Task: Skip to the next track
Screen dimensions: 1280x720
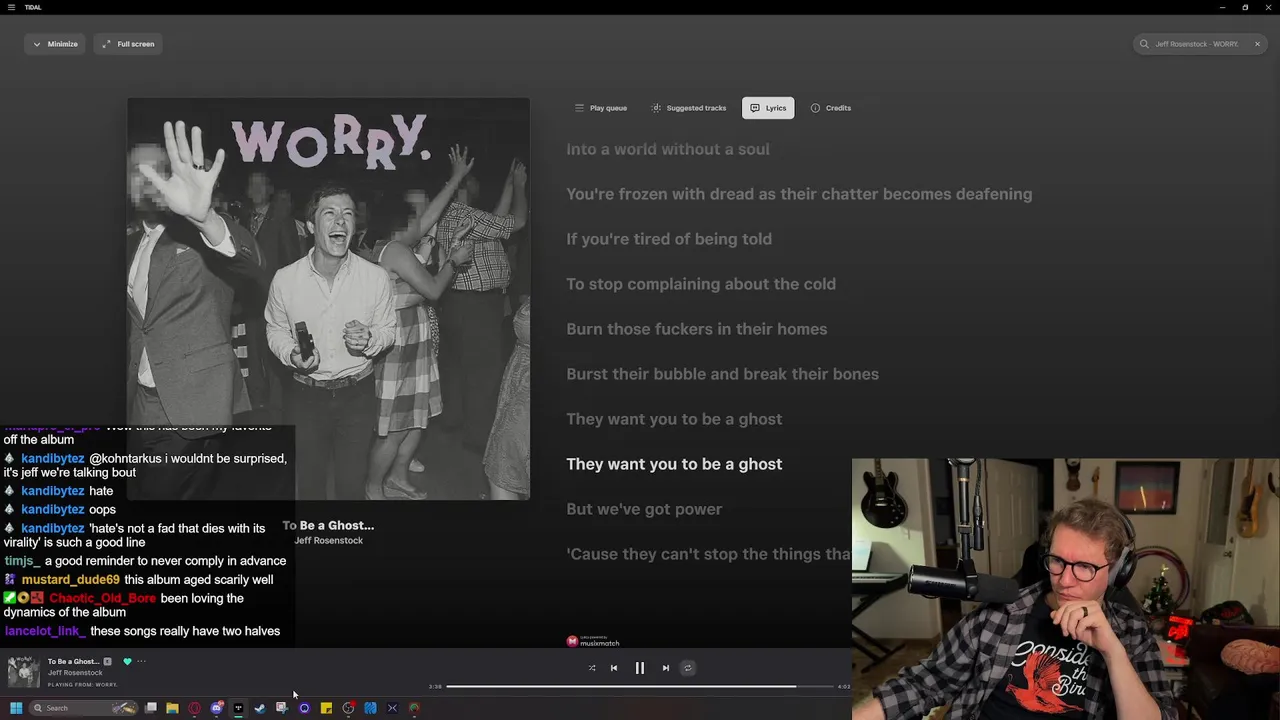Action: coord(666,668)
